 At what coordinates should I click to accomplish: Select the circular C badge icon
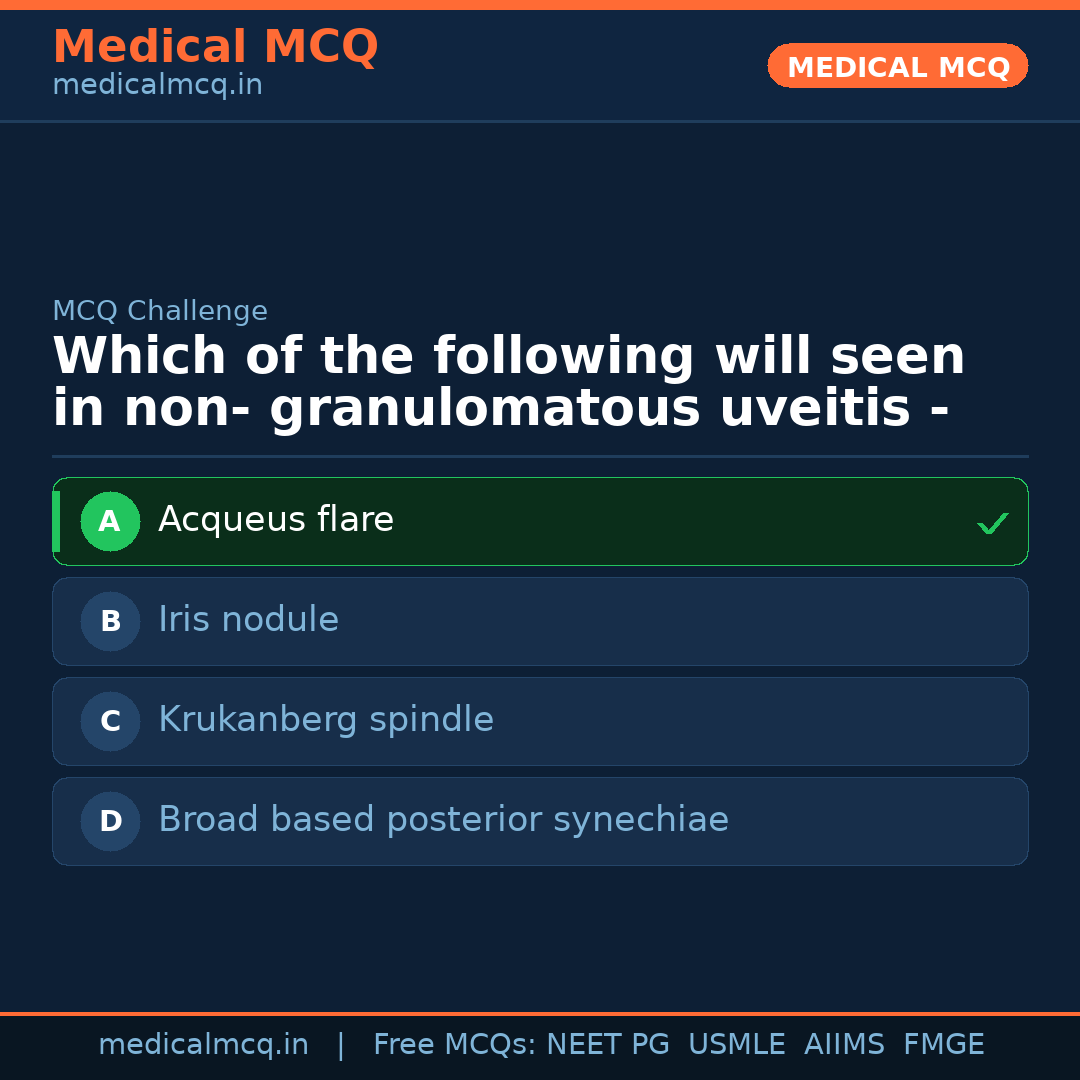point(110,721)
